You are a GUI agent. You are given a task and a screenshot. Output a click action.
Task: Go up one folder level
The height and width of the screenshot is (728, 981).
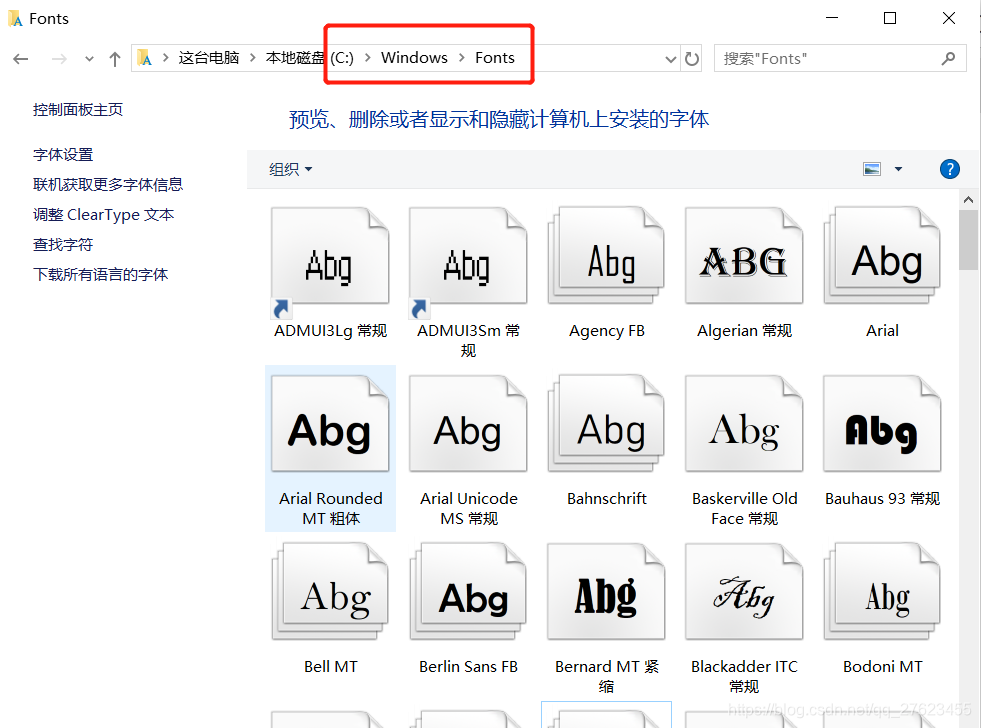(x=114, y=59)
